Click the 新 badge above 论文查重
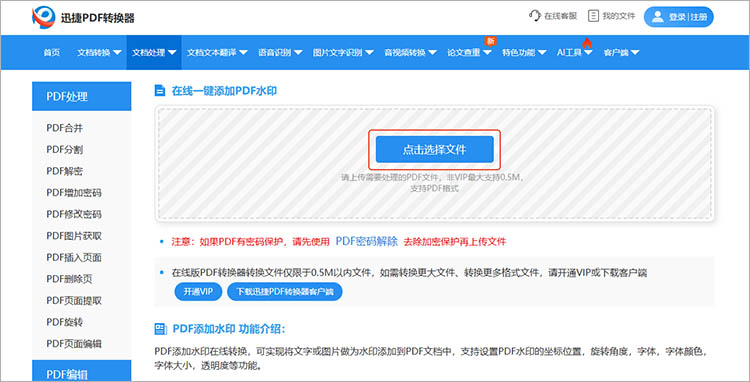This screenshot has width=750, height=382. coord(489,40)
